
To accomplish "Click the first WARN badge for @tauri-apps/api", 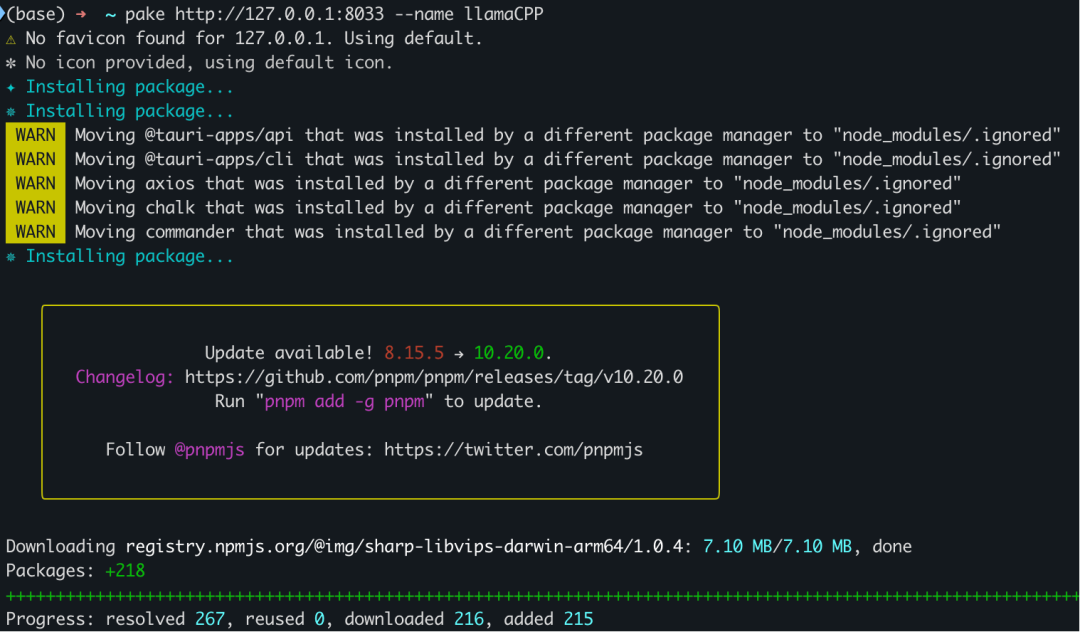I will 35,135.
